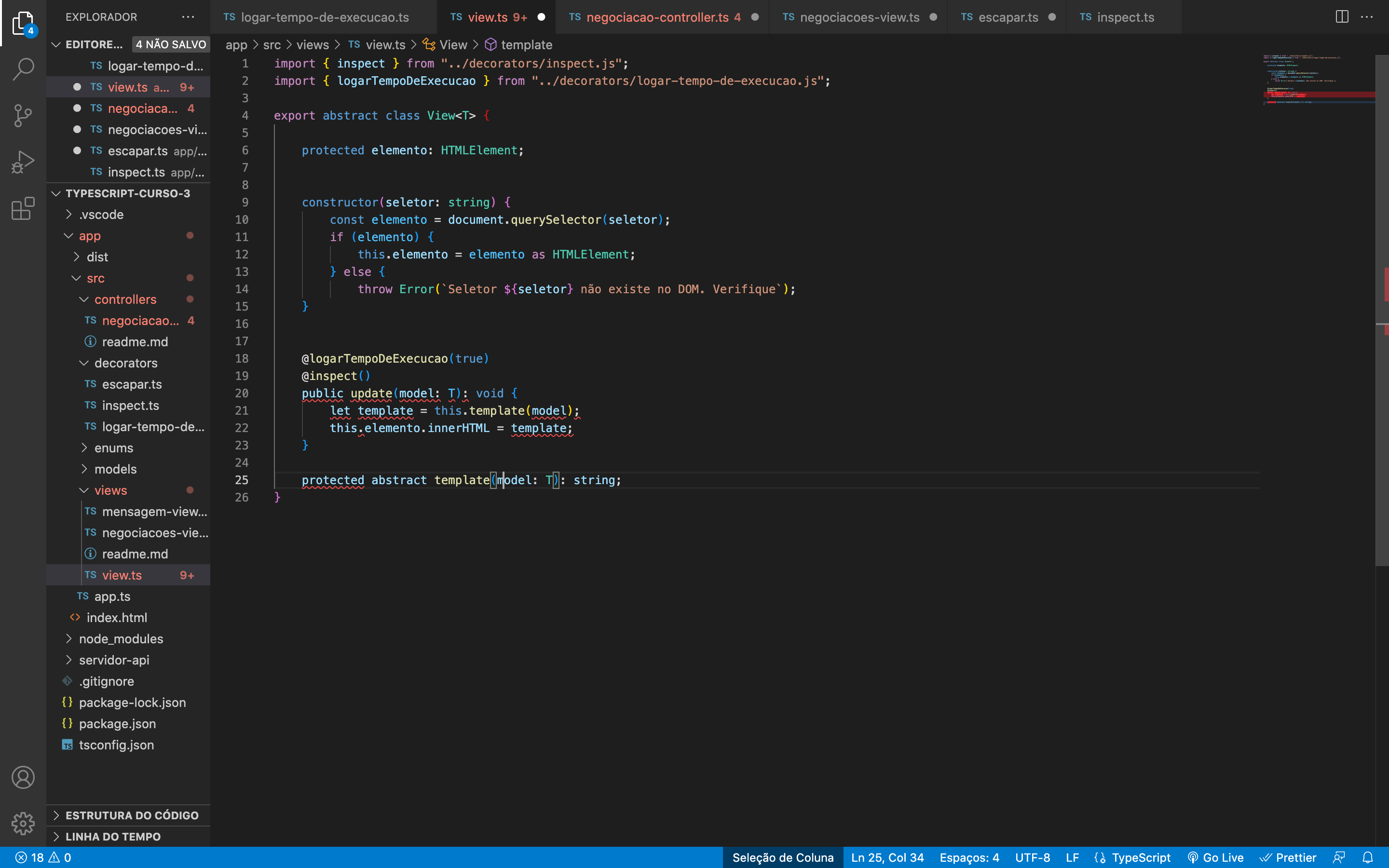Open the Source Control view
The height and width of the screenshot is (868, 1389).
pyautogui.click(x=23, y=115)
